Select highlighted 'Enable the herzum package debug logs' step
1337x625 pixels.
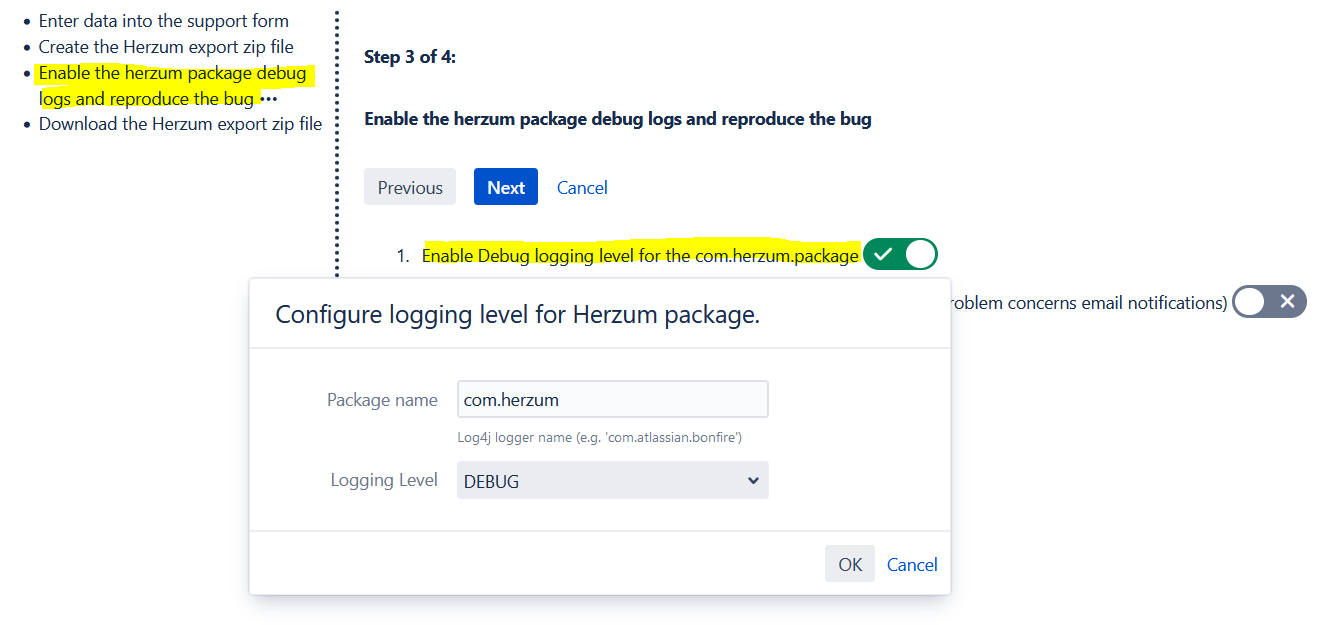pyautogui.click(x=172, y=86)
